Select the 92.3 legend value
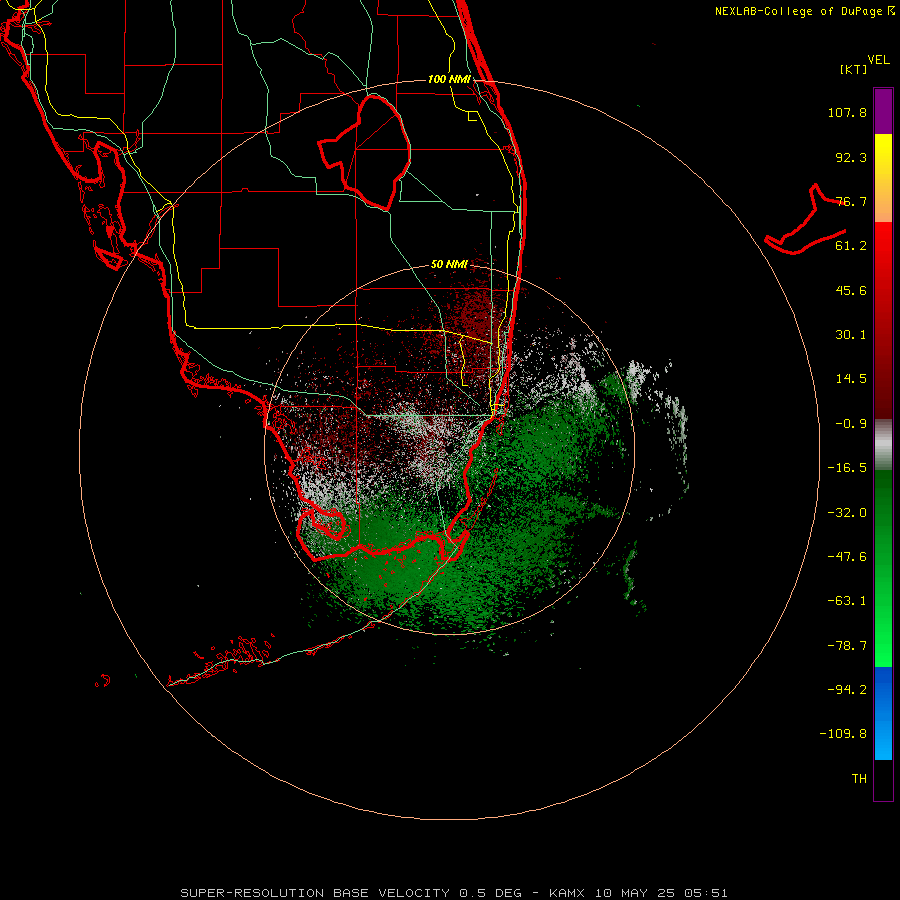The width and height of the screenshot is (900, 900). (851, 157)
